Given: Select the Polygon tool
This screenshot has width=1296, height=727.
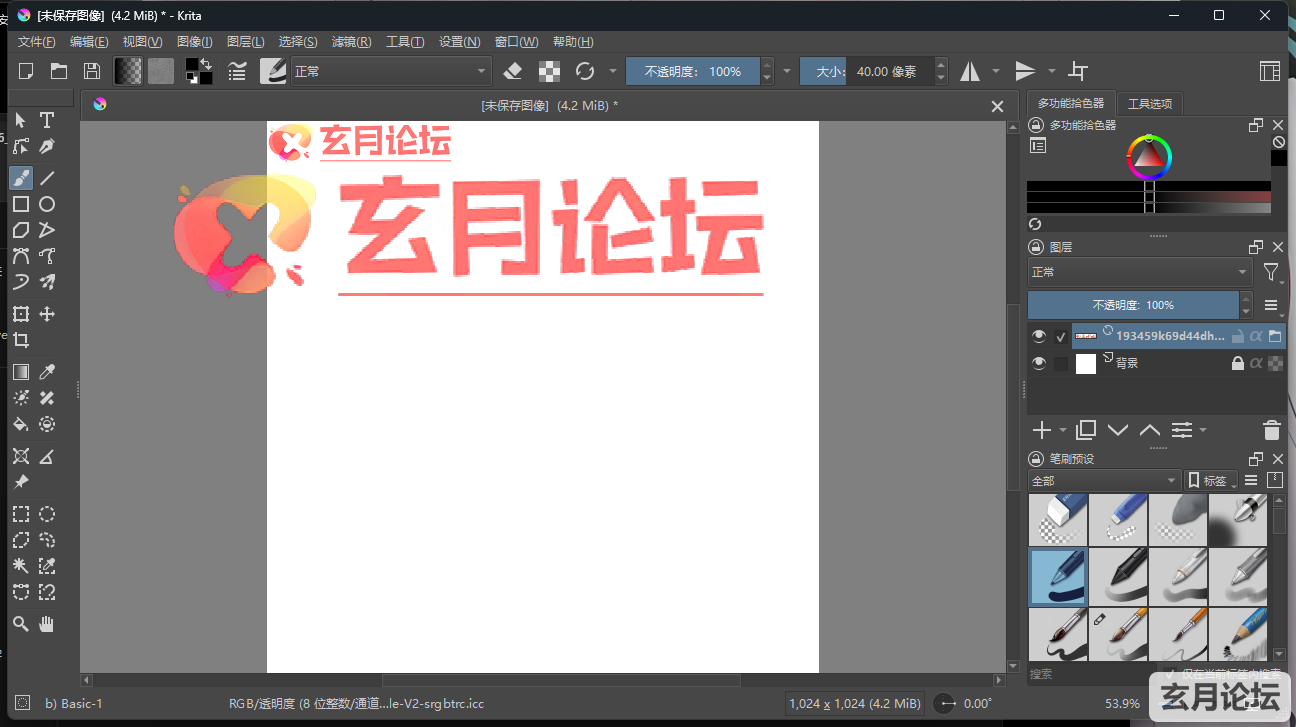Looking at the screenshot, I should pyautogui.click(x=20, y=230).
